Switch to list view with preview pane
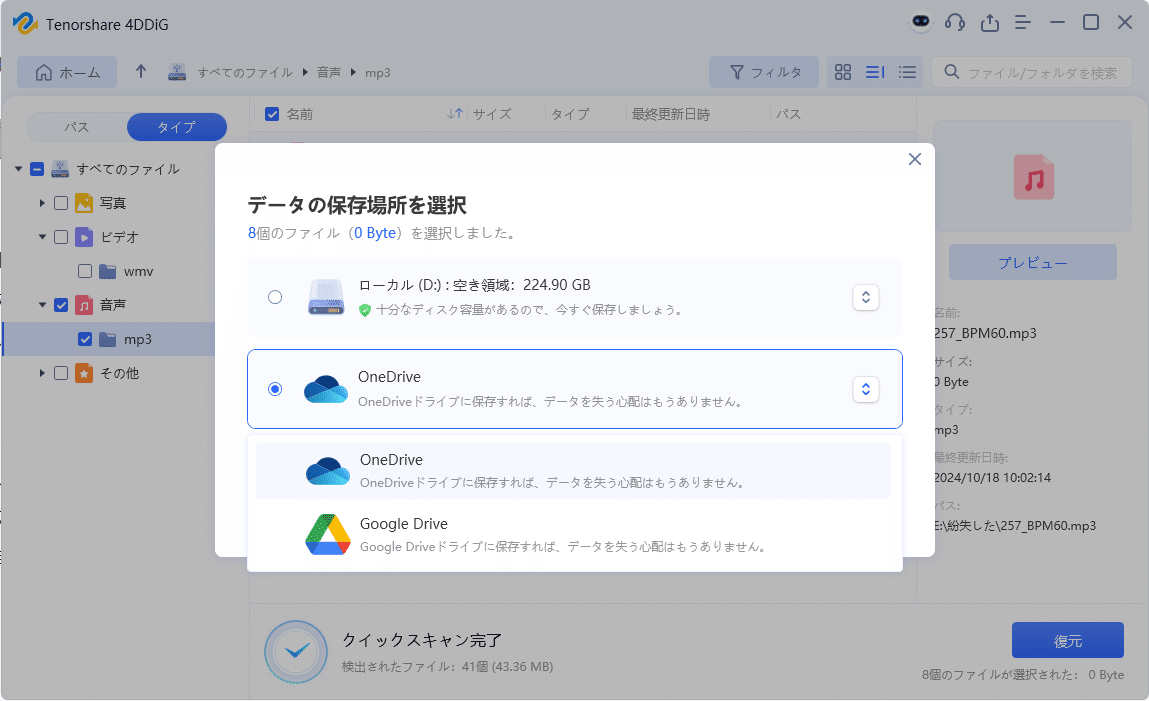 [x=875, y=72]
